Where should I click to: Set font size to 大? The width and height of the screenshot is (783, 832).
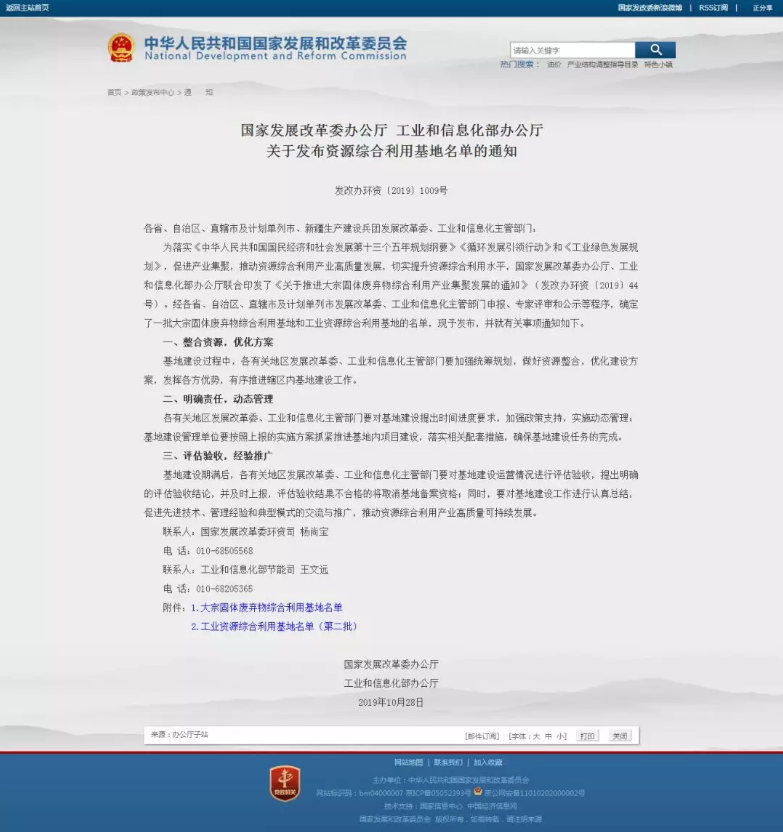coord(536,736)
